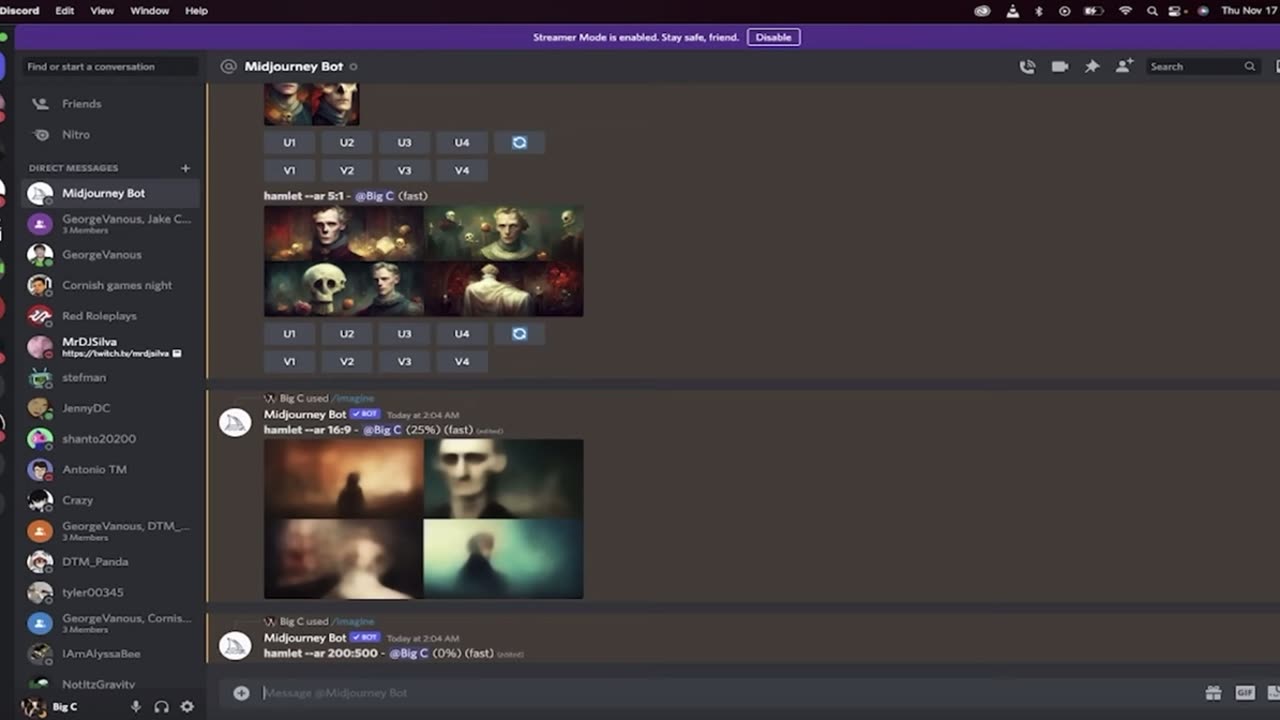
Task: Start a video call icon
Action: [1060, 66]
